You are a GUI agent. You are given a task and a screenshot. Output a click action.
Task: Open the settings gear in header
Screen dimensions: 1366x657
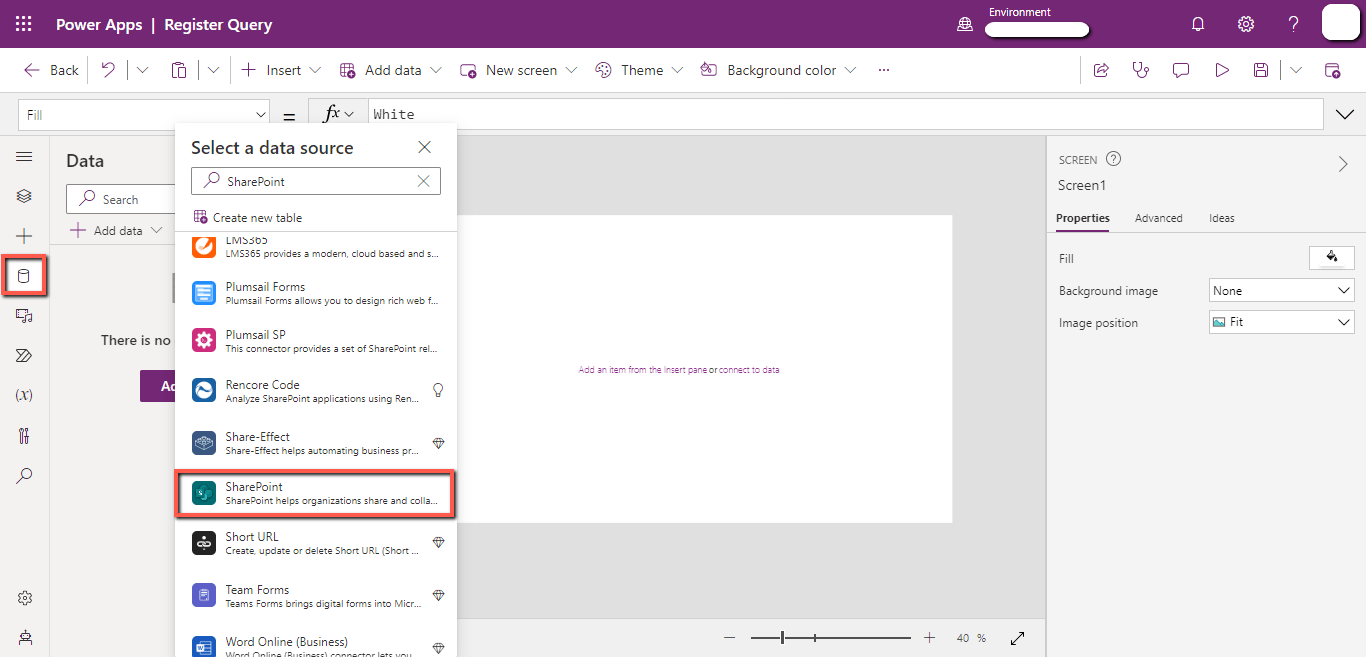pos(1246,24)
